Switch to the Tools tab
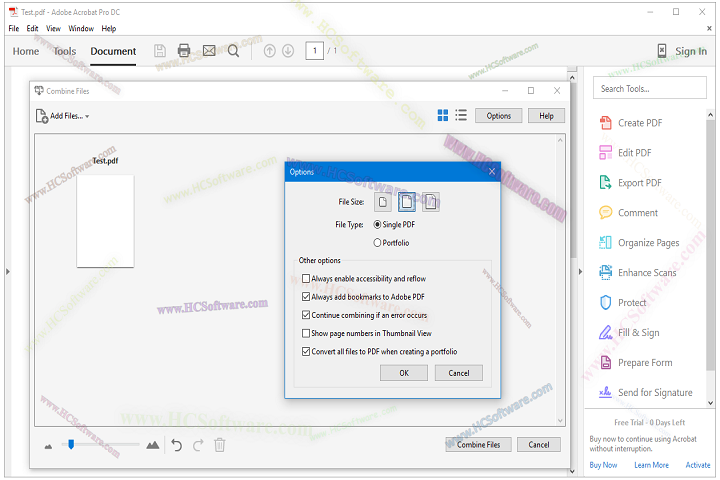The image size is (720, 480). coord(65,51)
